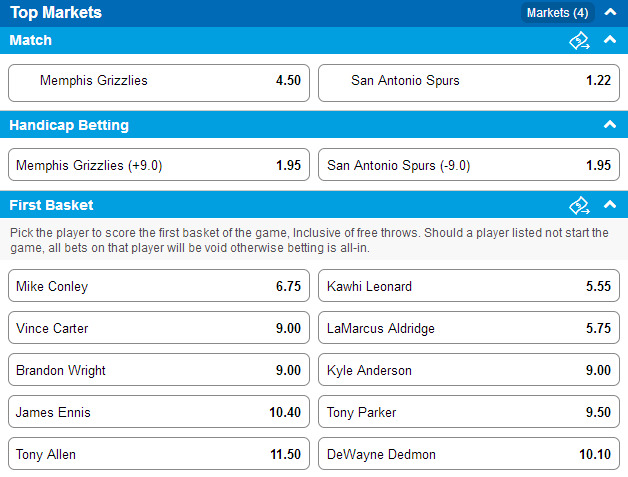This screenshot has height=477, width=628.
Task: Pick Kawhi Leonard for first basket
Action: pyautogui.click(x=469, y=286)
